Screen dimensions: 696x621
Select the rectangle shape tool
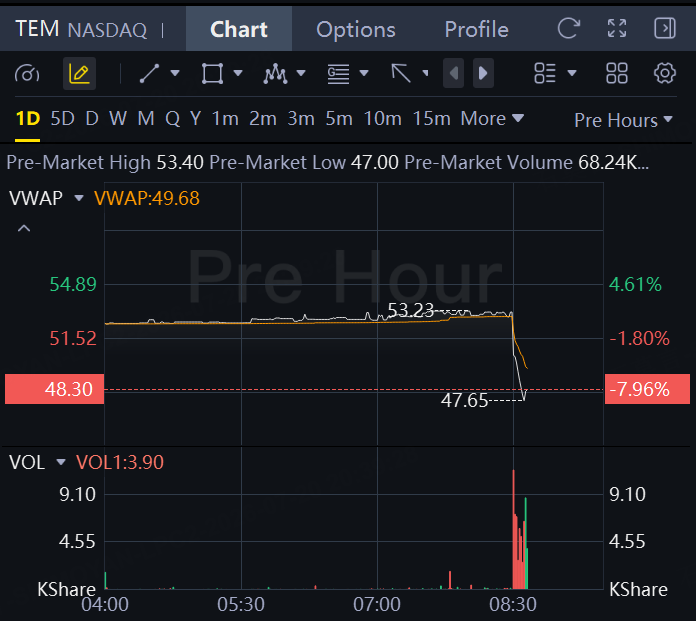tap(212, 73)
